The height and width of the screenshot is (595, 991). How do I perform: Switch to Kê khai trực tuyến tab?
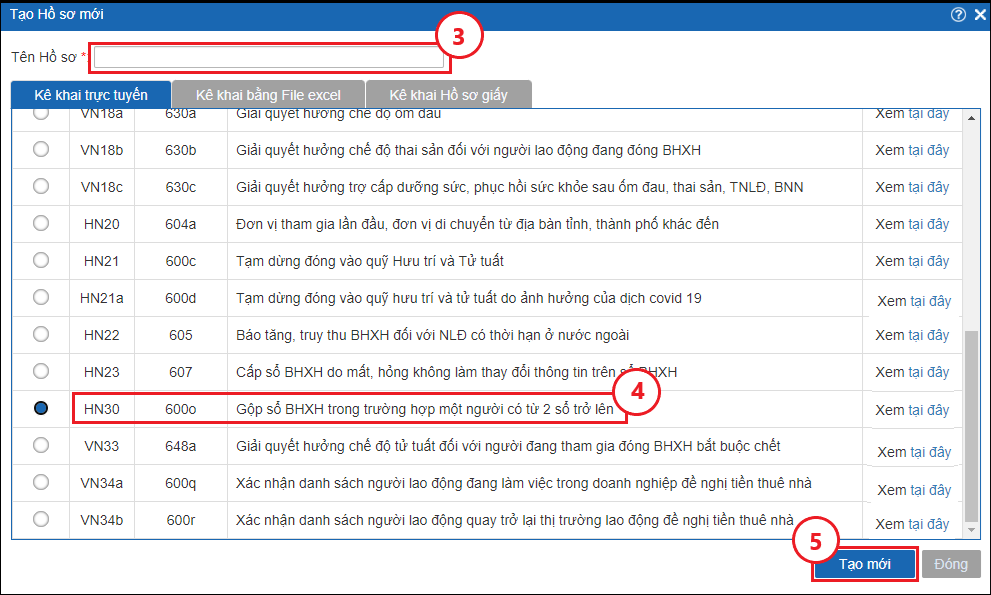point(91,95)
